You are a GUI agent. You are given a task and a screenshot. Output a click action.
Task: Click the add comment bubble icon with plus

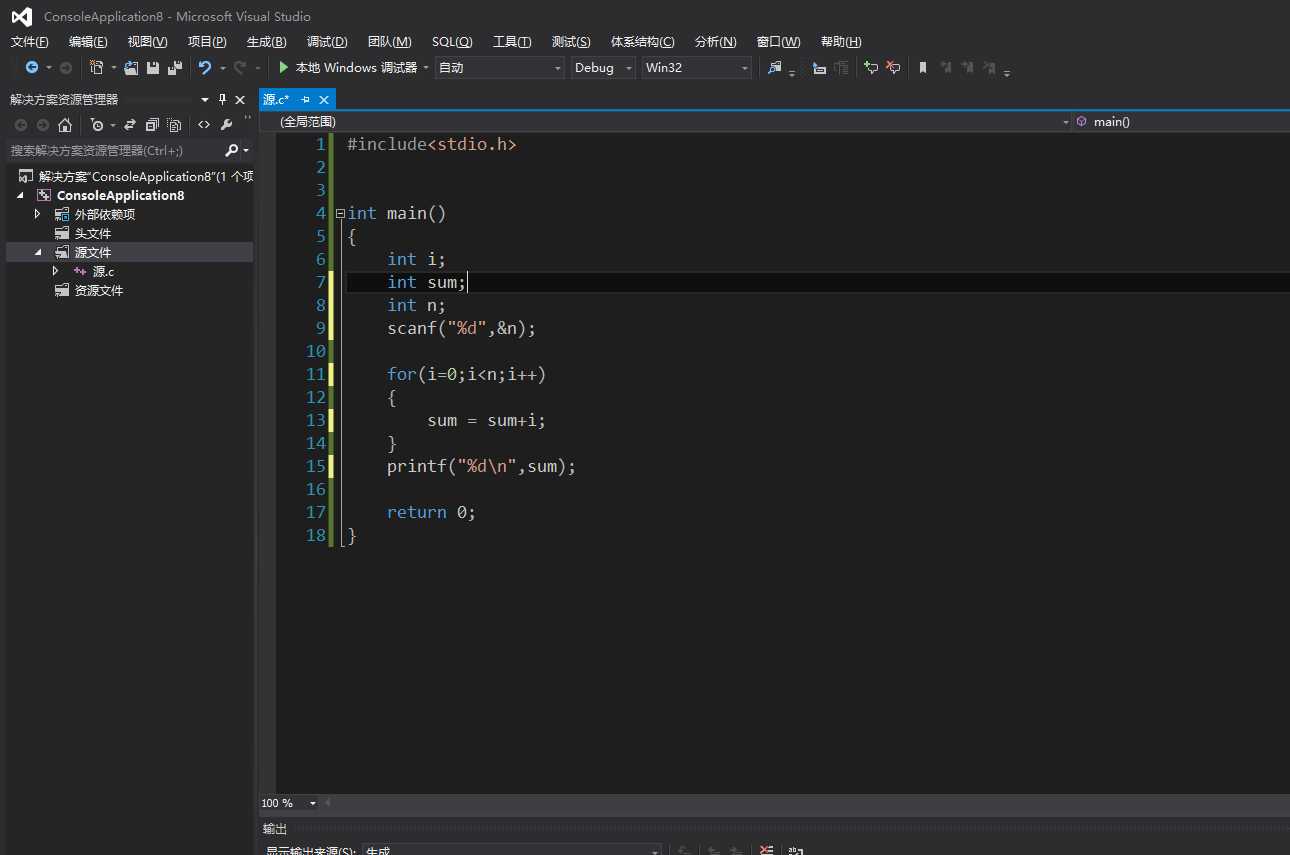(x=871, y=68)
